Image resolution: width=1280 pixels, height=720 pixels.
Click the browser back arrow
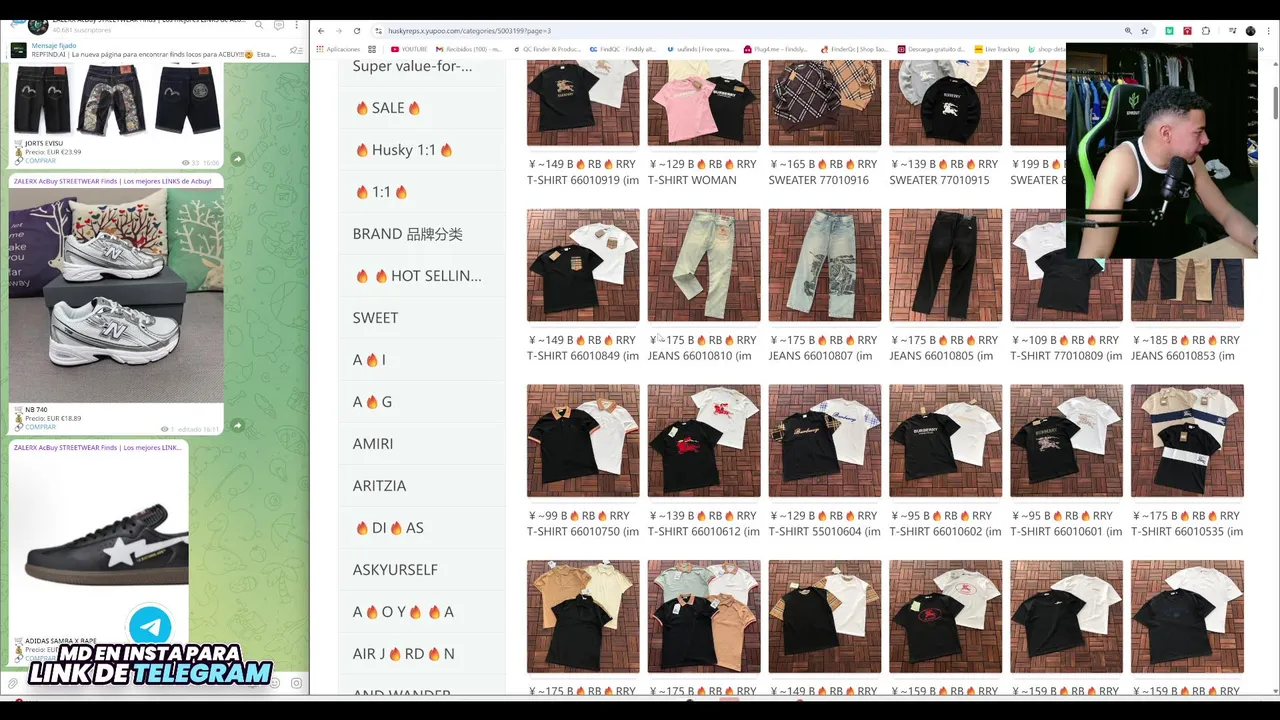(x=322, y=31)
